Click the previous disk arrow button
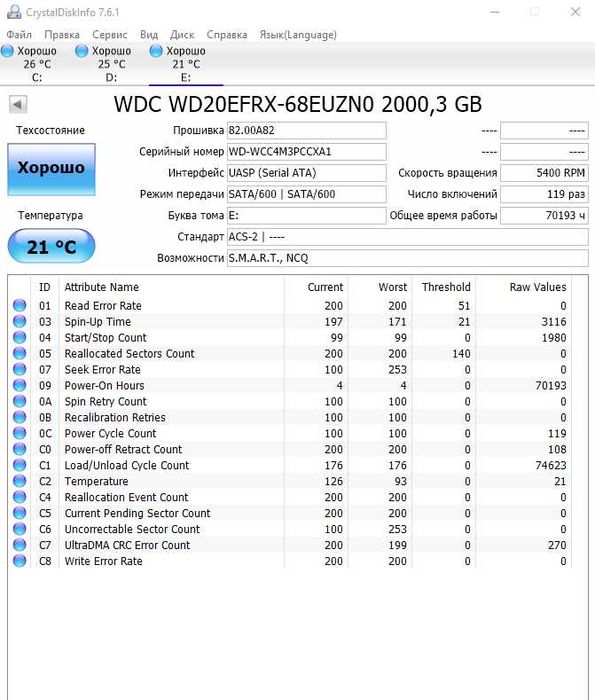The height and width of the screenshot is (700, 595). click(x=18, y=105)
